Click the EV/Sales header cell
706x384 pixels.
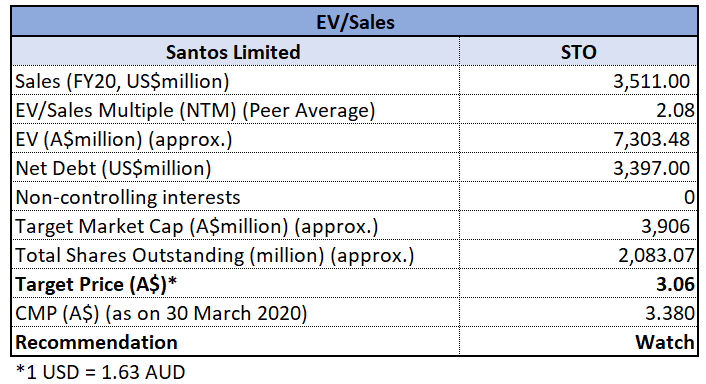pyautogui.click(x=355, y=22)
